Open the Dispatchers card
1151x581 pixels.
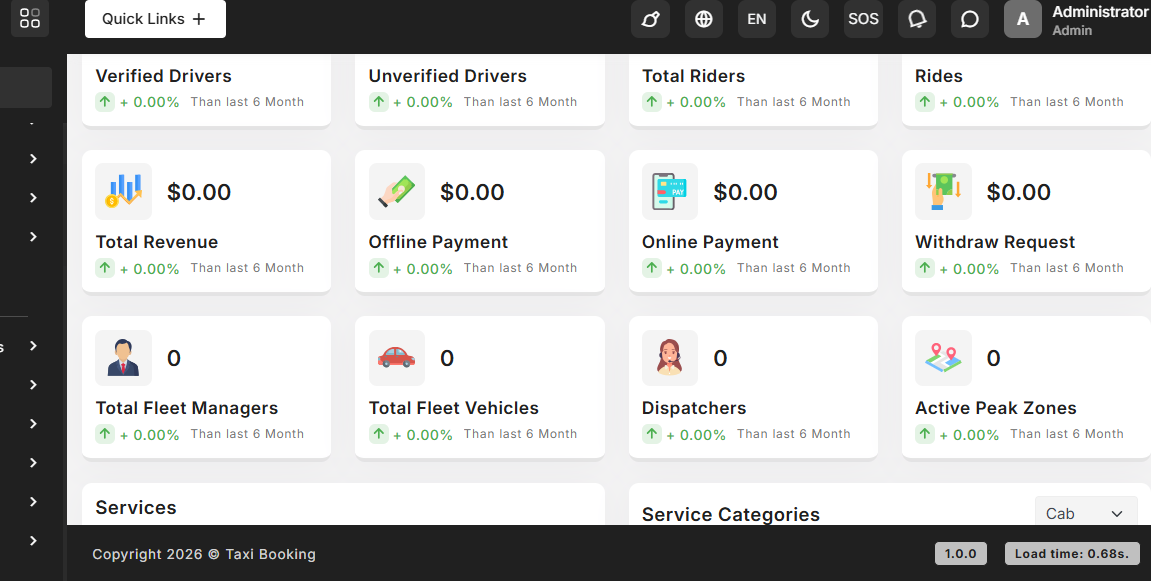coord(752,388)
